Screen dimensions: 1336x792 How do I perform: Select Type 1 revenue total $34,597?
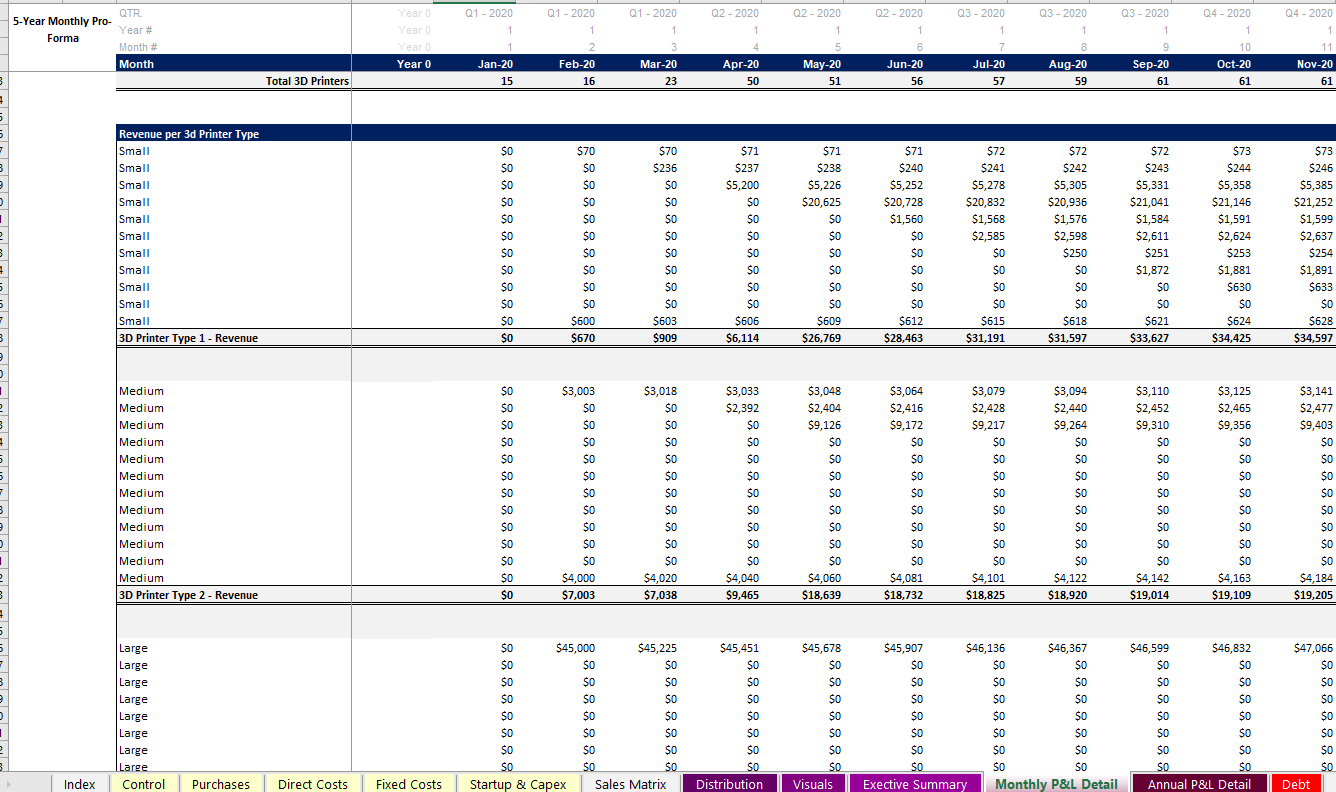1313,338
